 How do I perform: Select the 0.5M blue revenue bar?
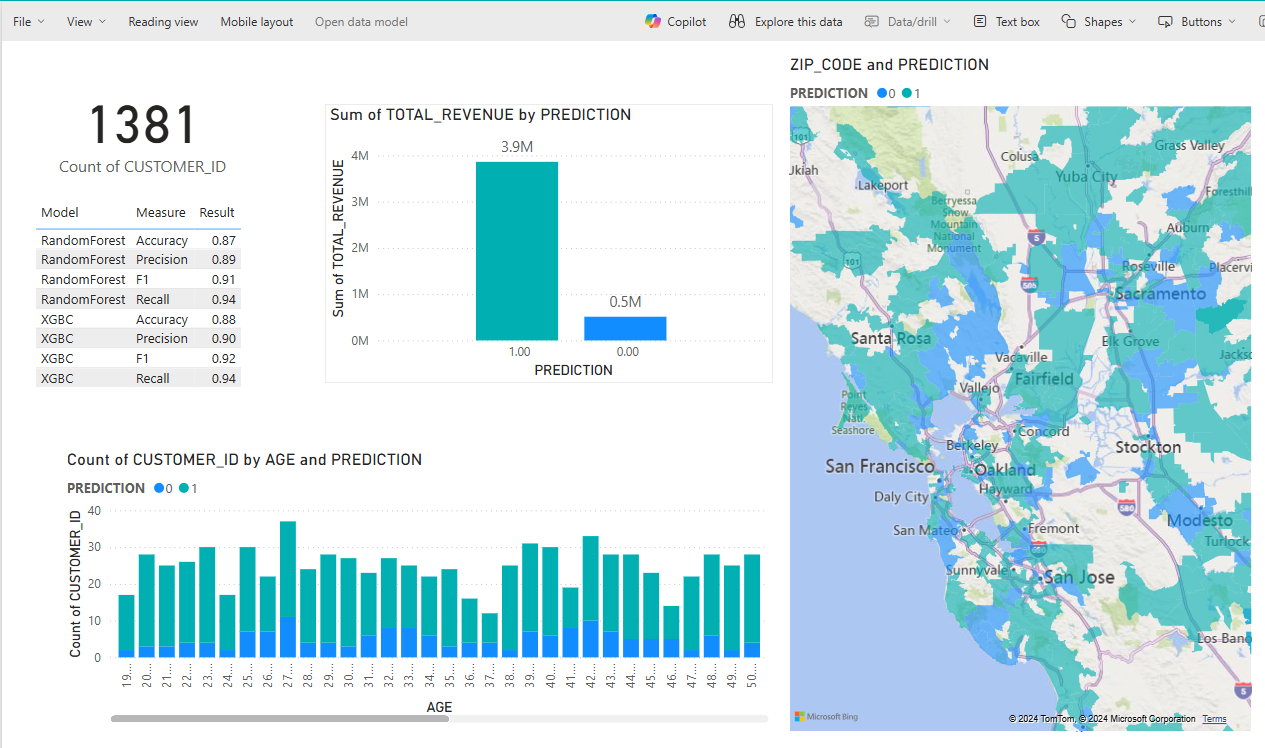click(625, 328)
